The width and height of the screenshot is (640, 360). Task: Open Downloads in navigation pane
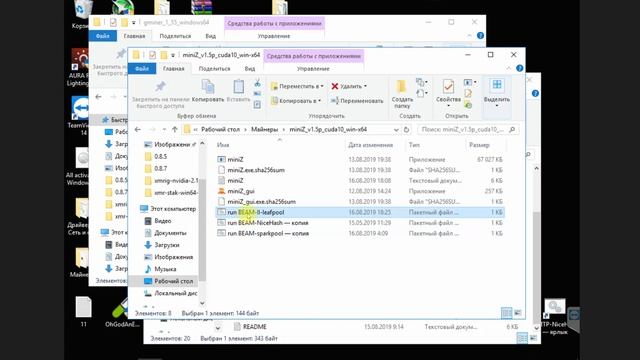pos(167,245)
